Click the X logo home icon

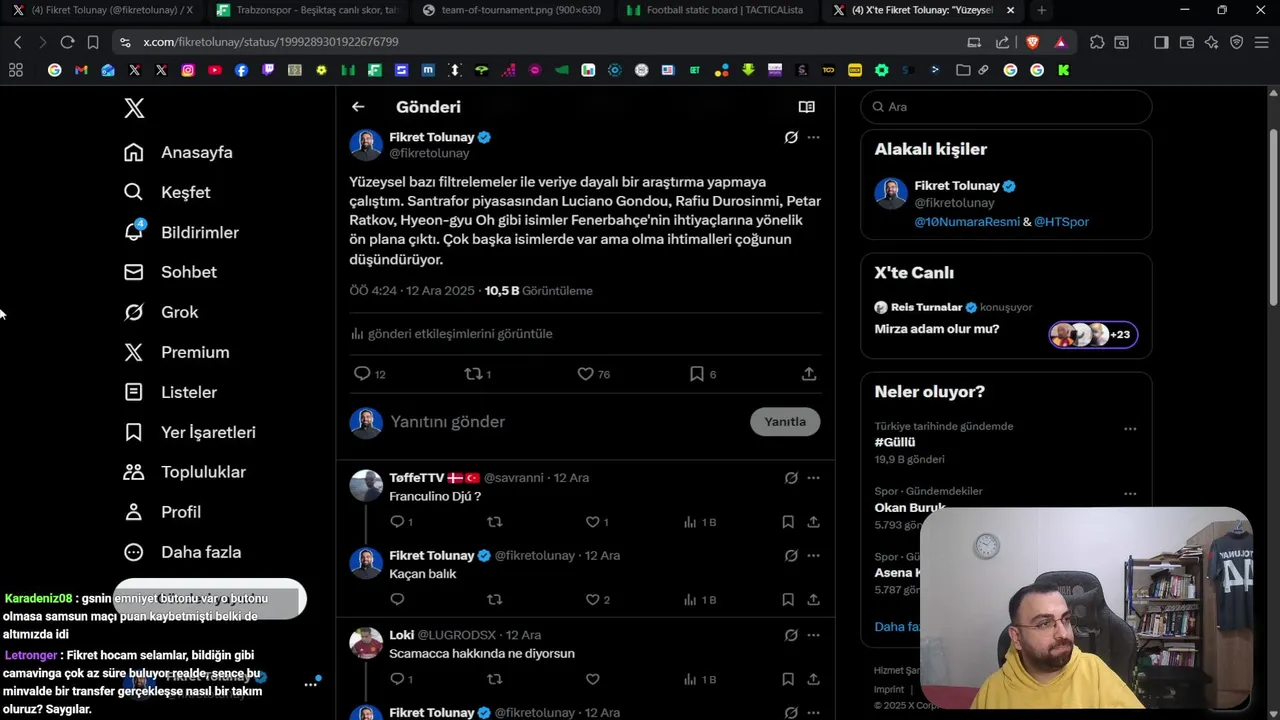click(134, 108)
